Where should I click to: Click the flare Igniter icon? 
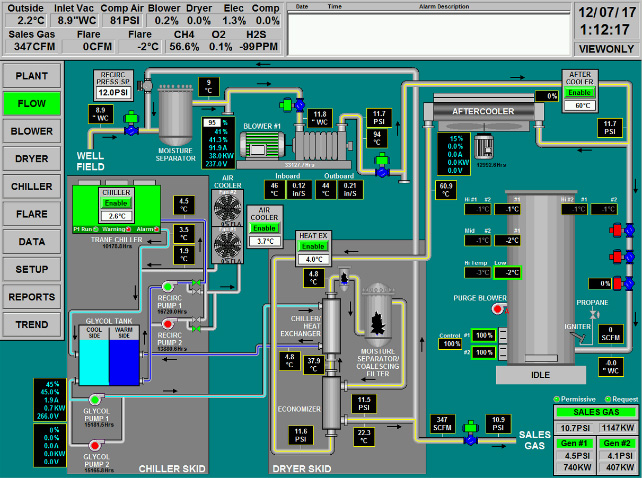[x=578, y=338]
